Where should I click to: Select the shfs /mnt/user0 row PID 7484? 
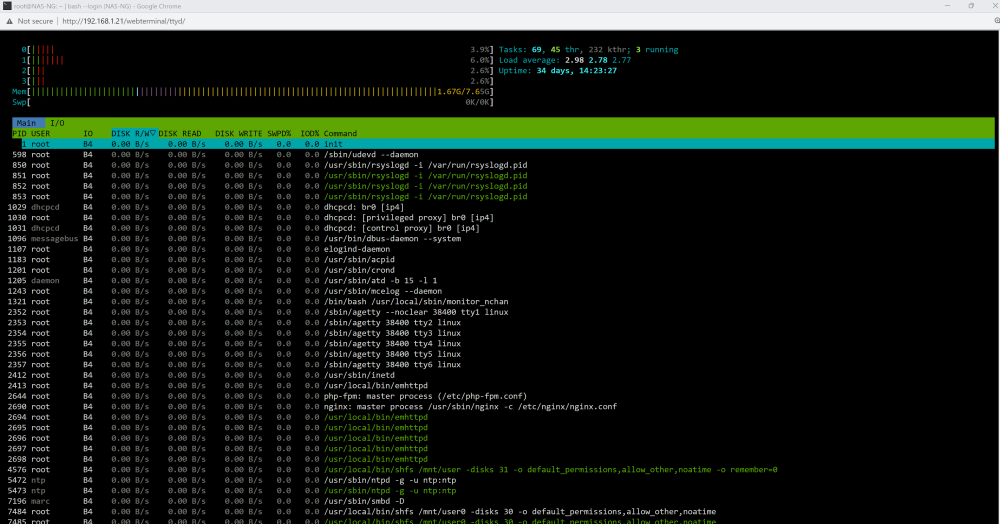click(503, 512)
